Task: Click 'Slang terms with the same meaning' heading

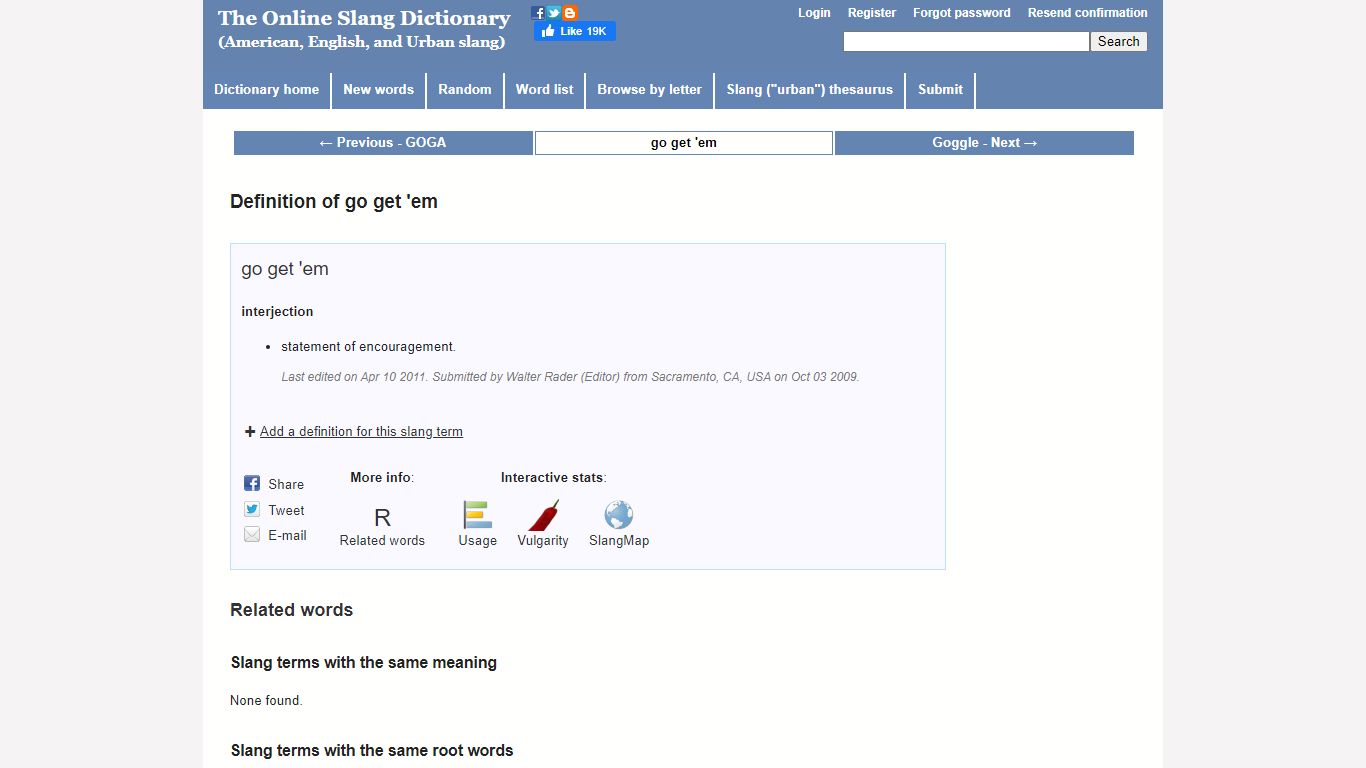Action: click(x=364, y=662)
